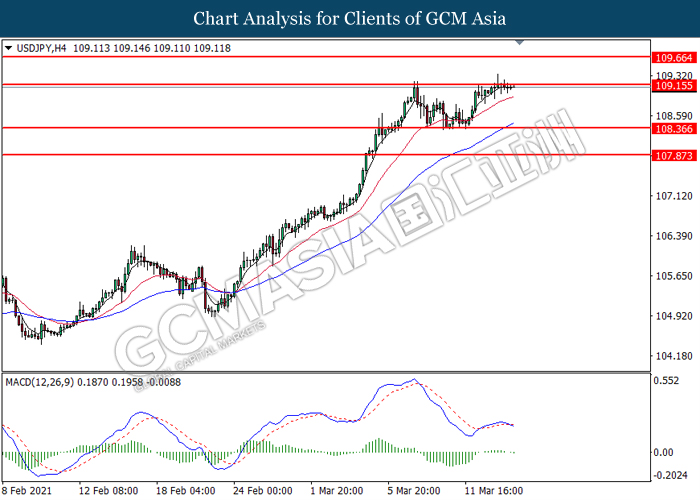Select the 109.155 red price label
Viewport: 700px width, 500px height.
pos(675,86)
